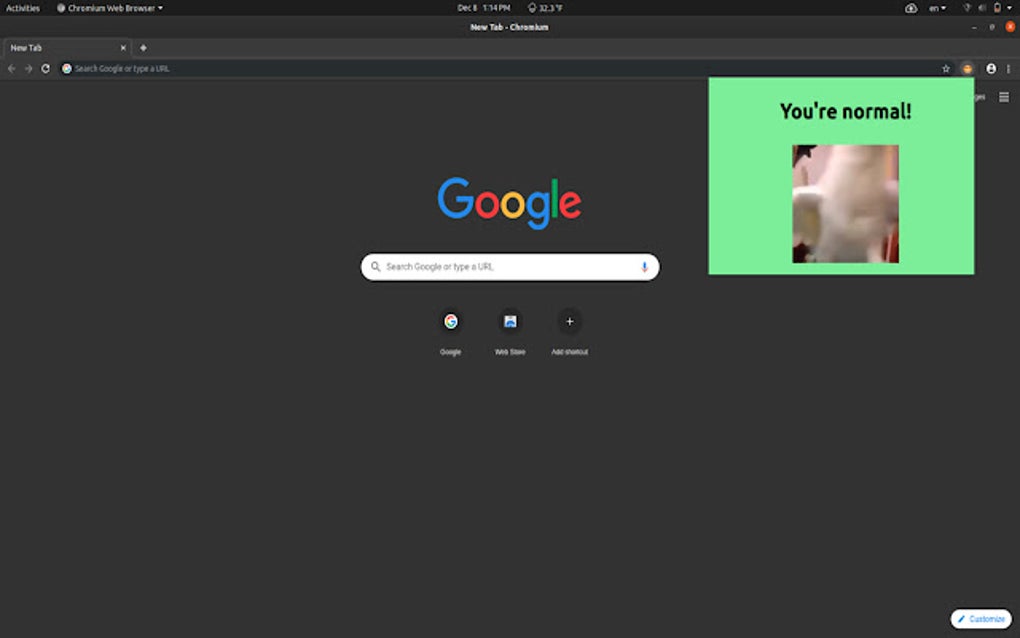Toggle the volume icon in the system tray
The width and height of the screenshot is (1020, 638).
(983, 7)
